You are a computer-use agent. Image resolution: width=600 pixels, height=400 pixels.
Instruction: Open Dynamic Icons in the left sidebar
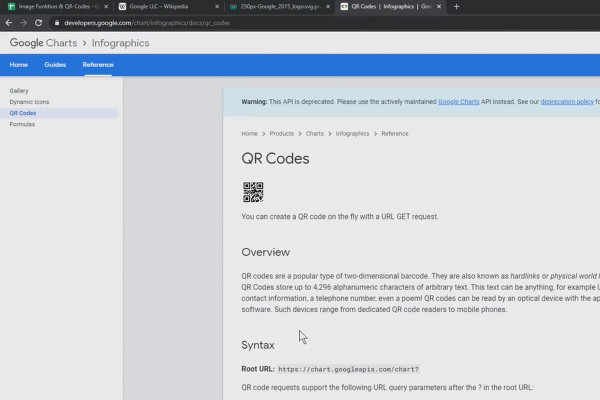click(x=29, y=102)
